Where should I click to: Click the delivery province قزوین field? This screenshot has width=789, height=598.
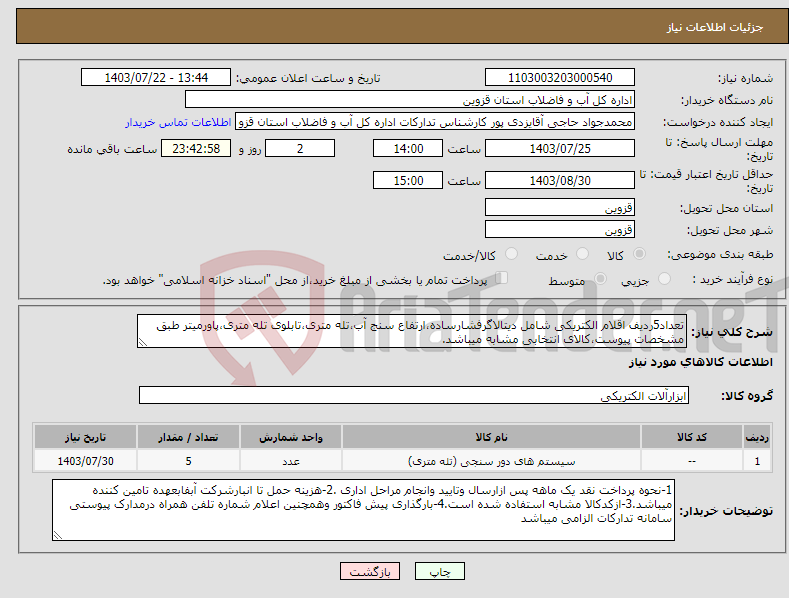[560, 207]
